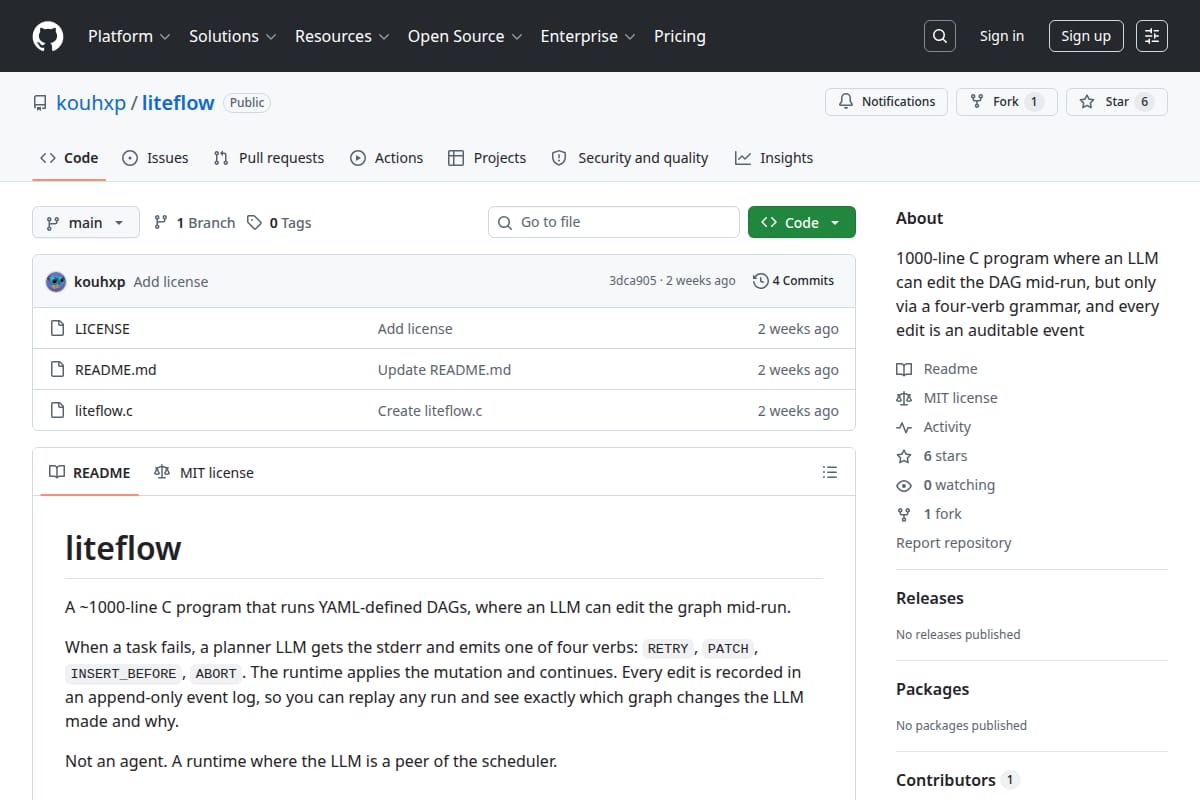The image size is (1200, 800).
Task: Expand the Platform menu
Action: pos(129,36)
